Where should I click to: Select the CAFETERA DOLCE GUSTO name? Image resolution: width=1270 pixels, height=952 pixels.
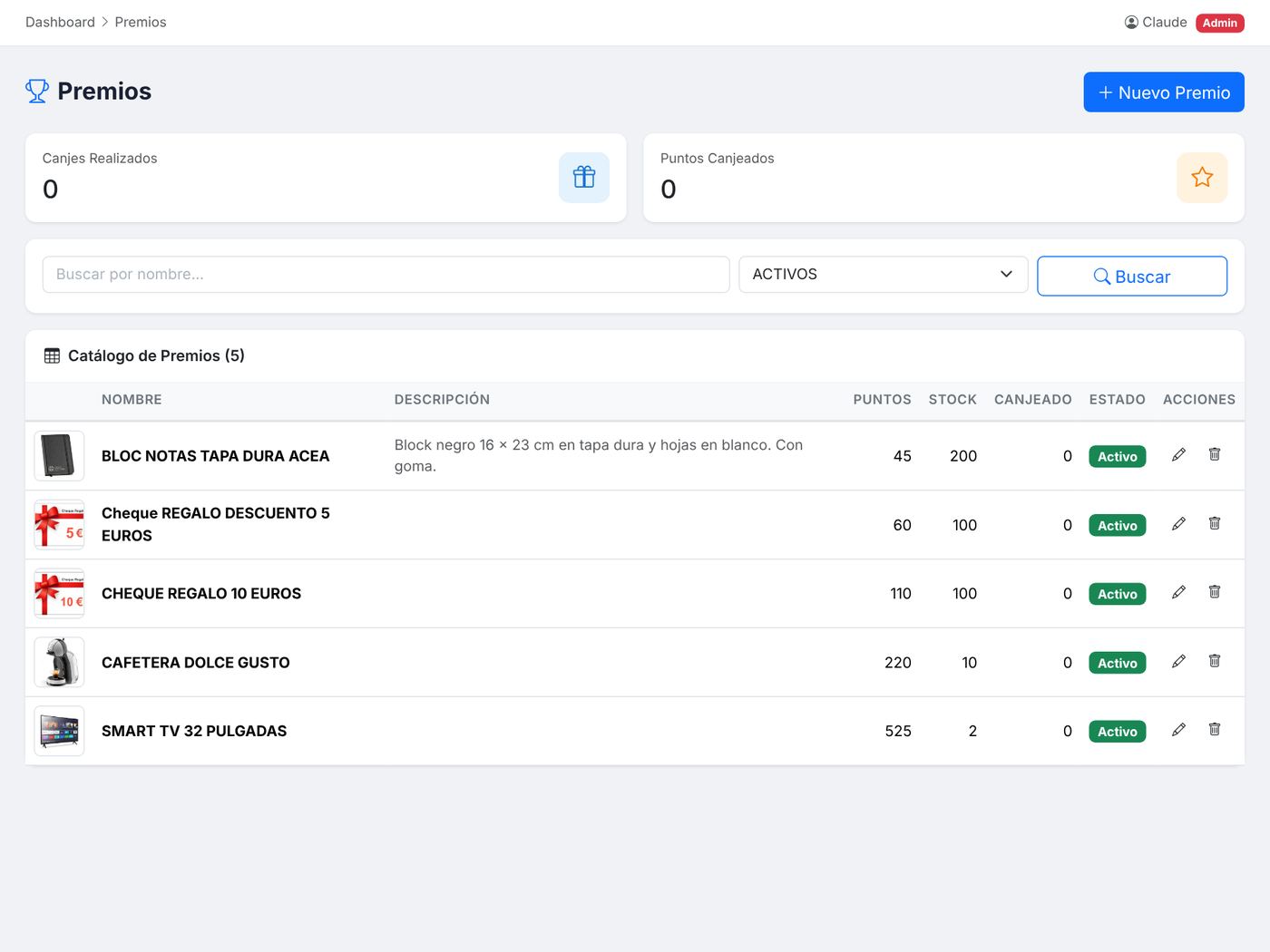point(196,663)
